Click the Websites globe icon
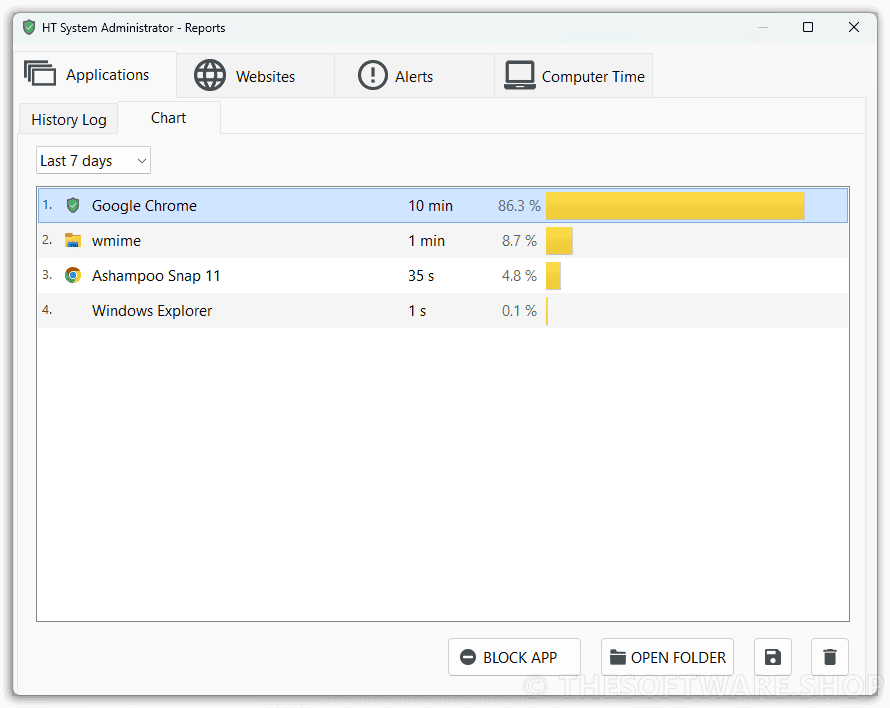The image size is (890, 708). (x=210, y=75)
